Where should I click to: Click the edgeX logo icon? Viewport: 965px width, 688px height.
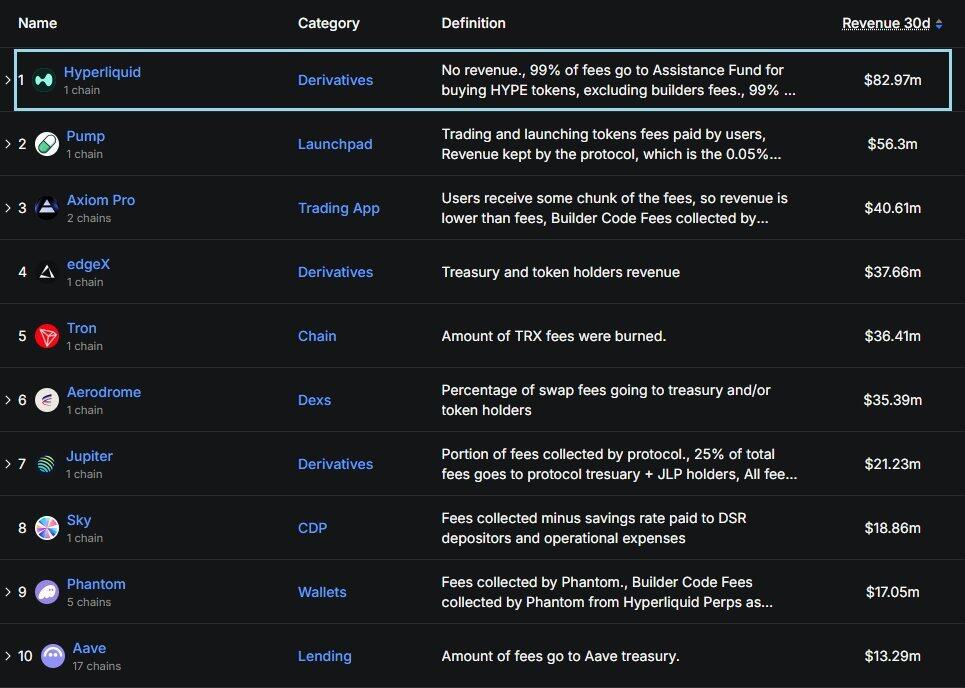pyautogui.click(x=47, y=272)
